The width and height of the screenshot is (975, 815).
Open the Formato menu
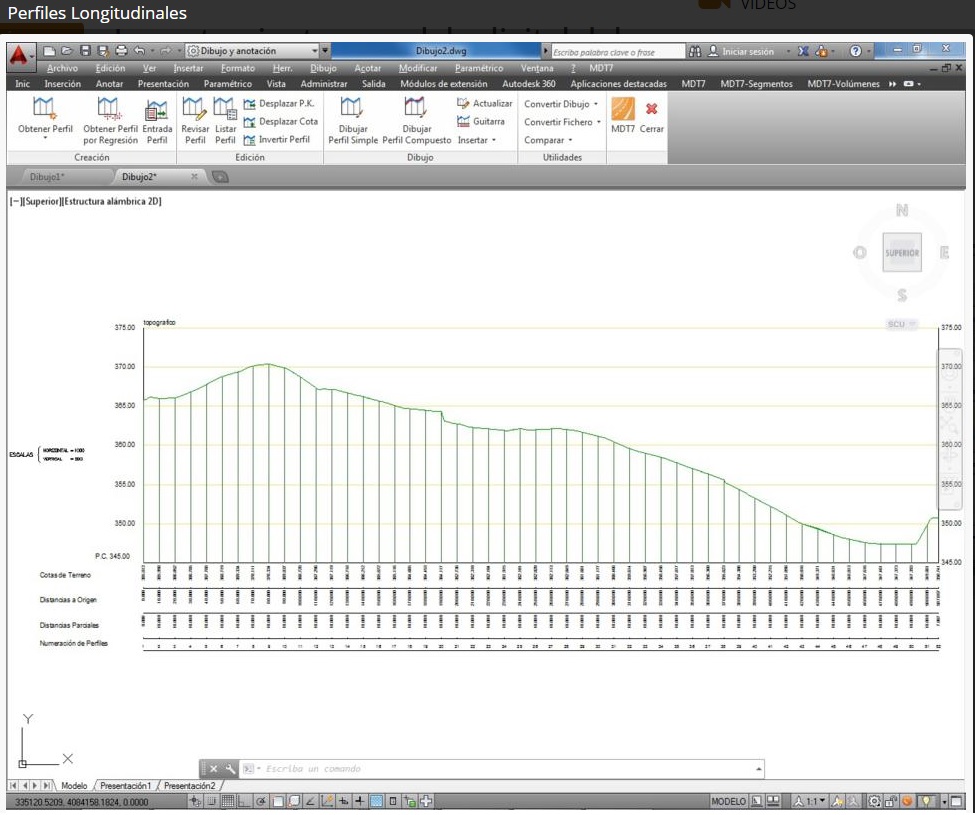[x=237, y=68]
